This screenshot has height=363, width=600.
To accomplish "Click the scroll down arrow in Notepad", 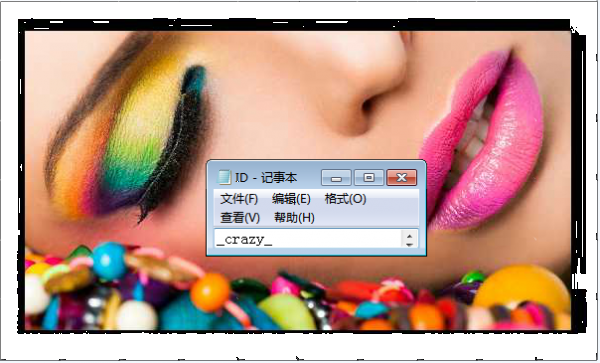I will pos(410,244).
